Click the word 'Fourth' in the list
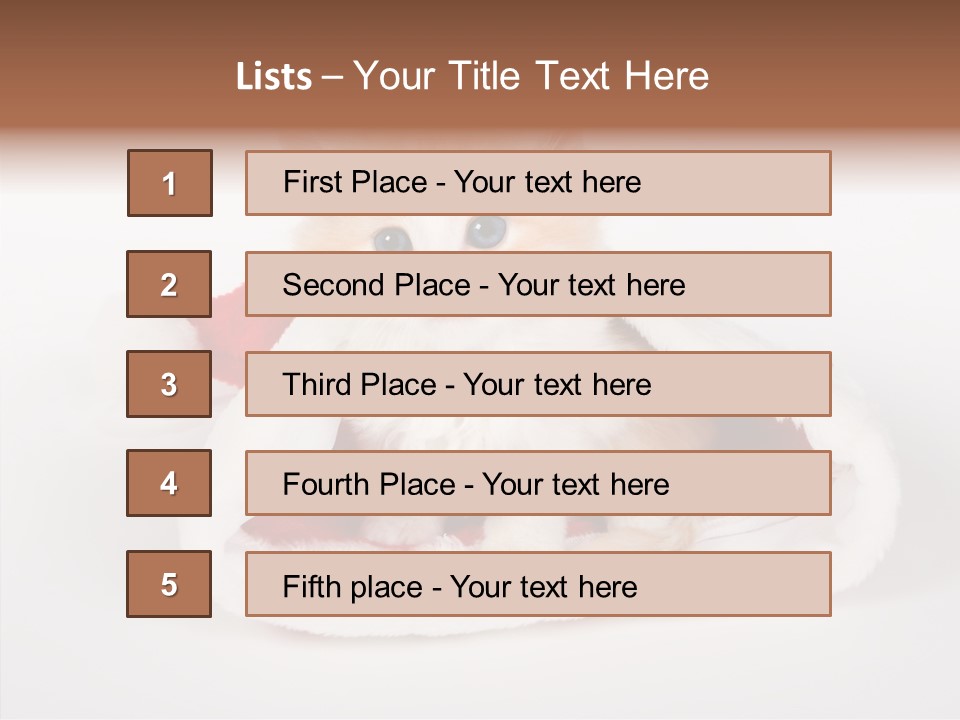960x720 pixels. [x=326, y=484]
